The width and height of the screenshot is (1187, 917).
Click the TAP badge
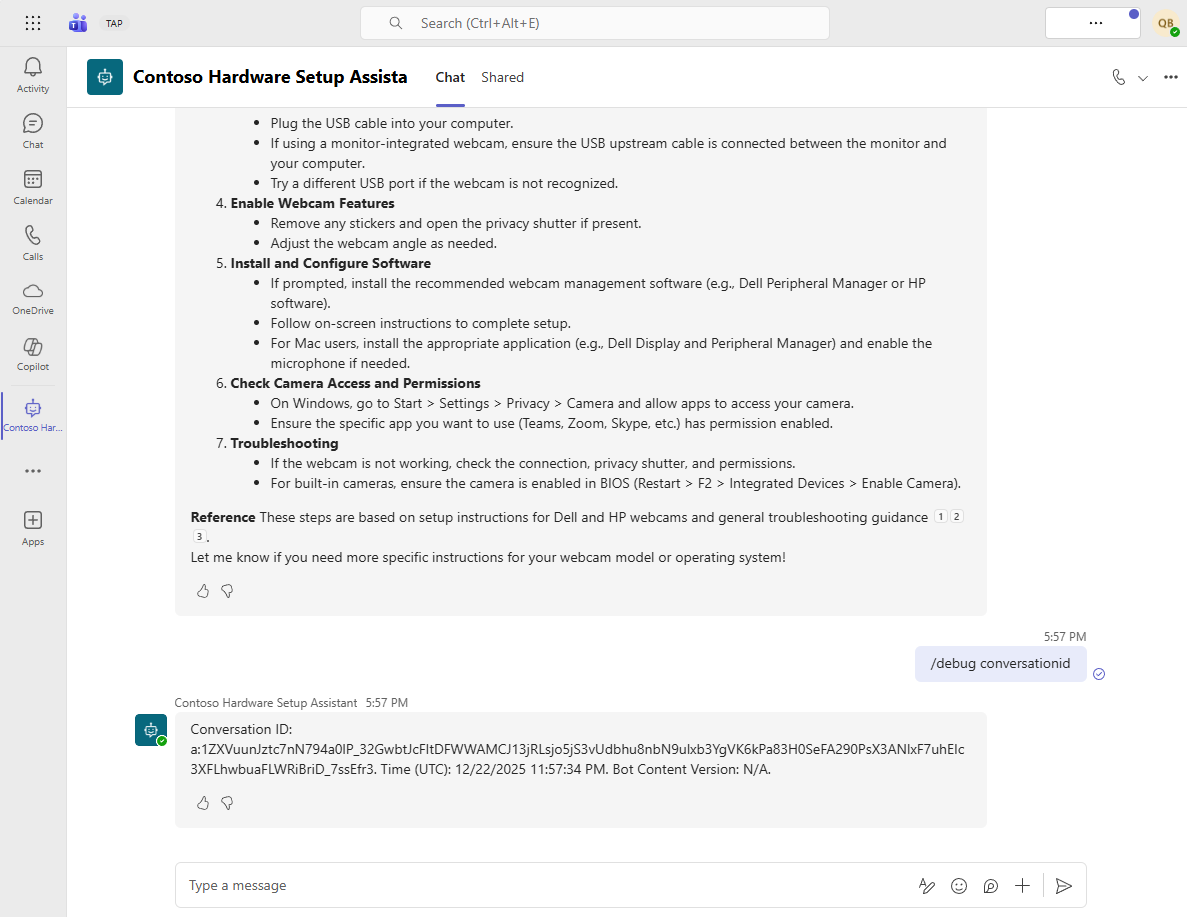point(114,23)
